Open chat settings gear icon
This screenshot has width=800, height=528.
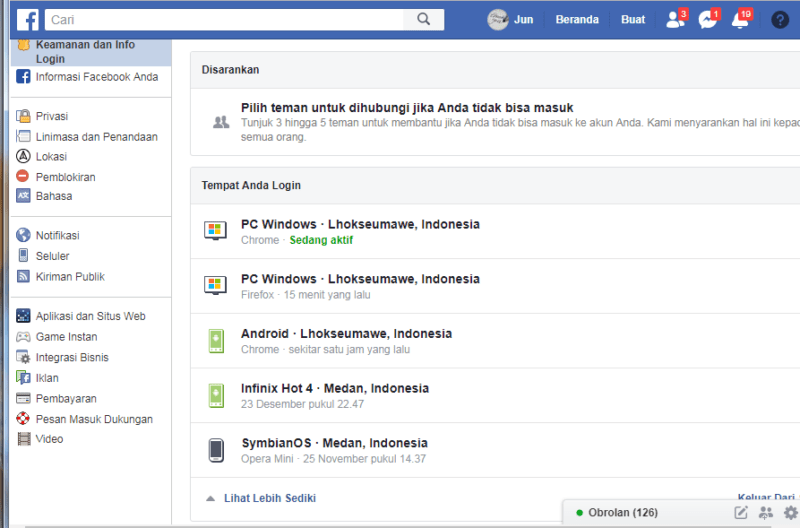(x=790, y=512)
